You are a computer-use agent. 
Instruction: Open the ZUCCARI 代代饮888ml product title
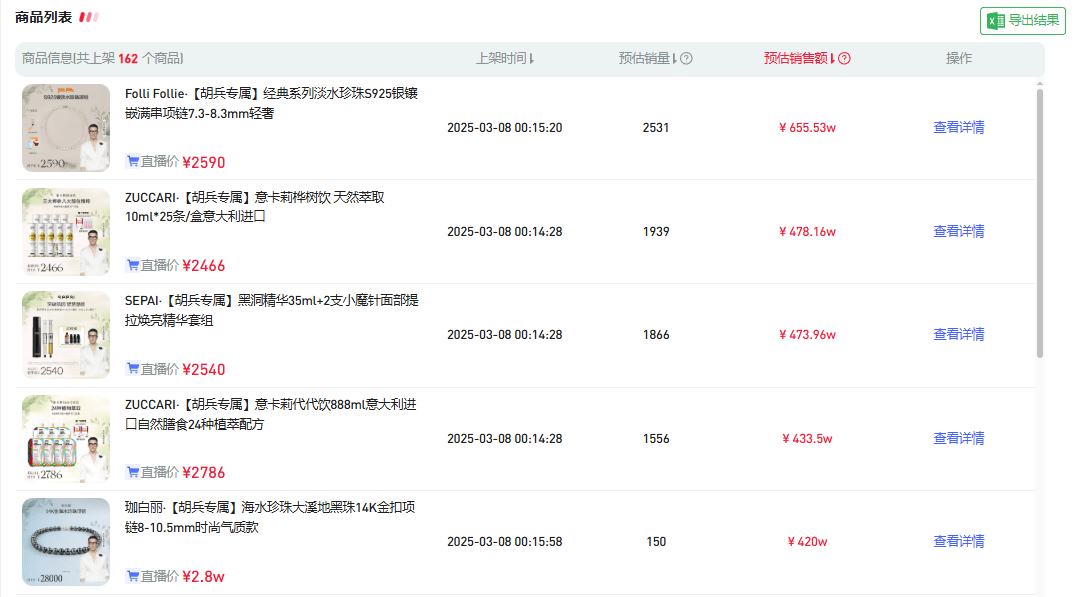coord(271,414)
